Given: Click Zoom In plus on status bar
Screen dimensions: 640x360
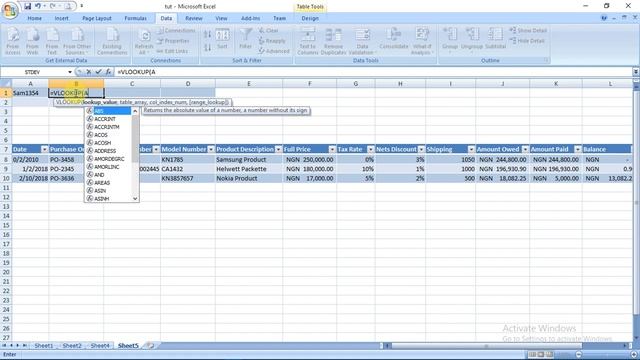Looking at the screenshot, I should (x=634, y=355).
